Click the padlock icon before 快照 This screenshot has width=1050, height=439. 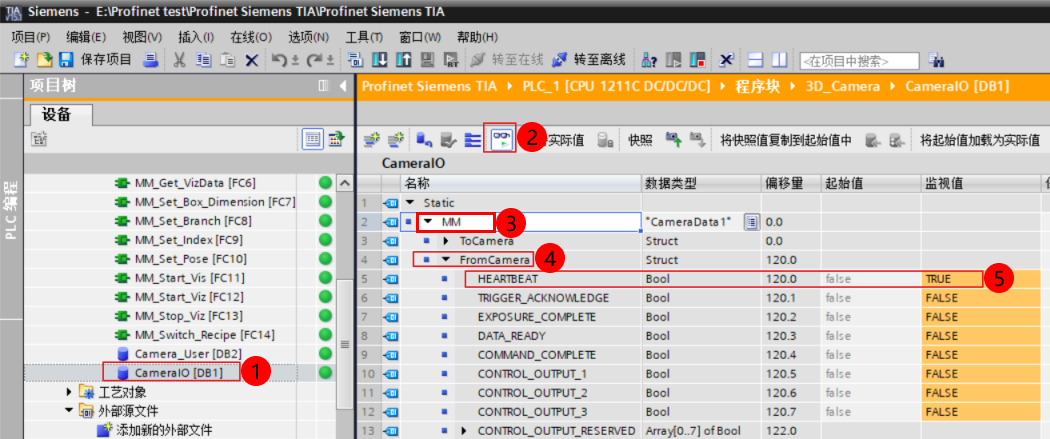[605, 139]
